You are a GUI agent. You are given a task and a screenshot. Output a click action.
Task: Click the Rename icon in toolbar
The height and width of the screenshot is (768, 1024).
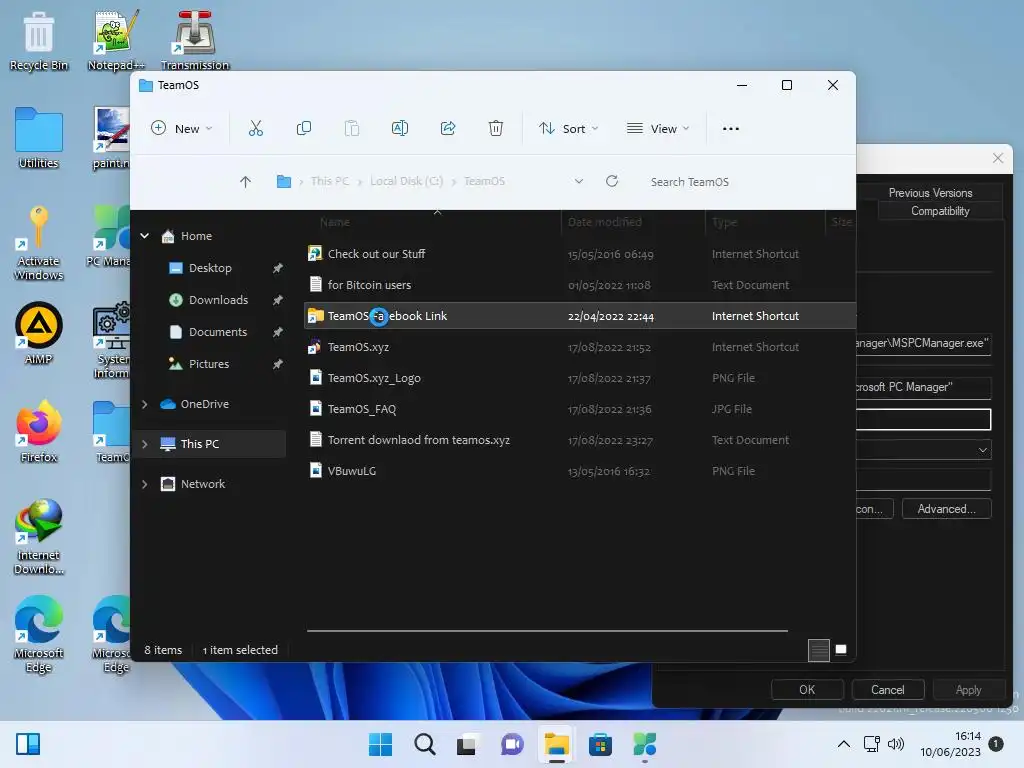click(x=400, y=129)
